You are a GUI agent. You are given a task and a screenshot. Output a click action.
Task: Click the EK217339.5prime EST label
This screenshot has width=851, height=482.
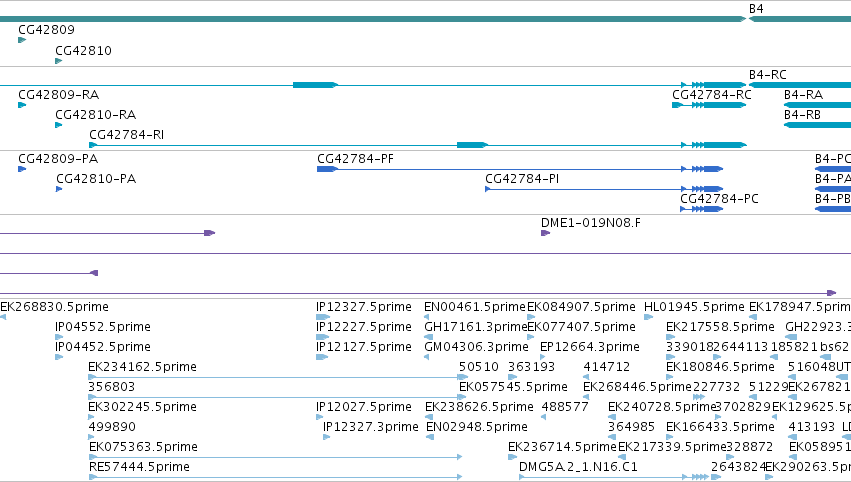672,447
